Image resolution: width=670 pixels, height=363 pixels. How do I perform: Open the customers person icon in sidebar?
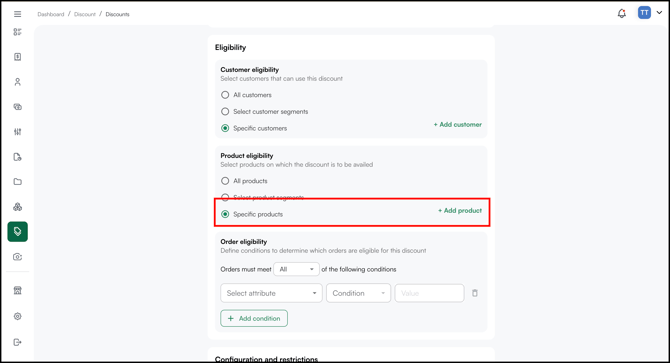[18, 82]
